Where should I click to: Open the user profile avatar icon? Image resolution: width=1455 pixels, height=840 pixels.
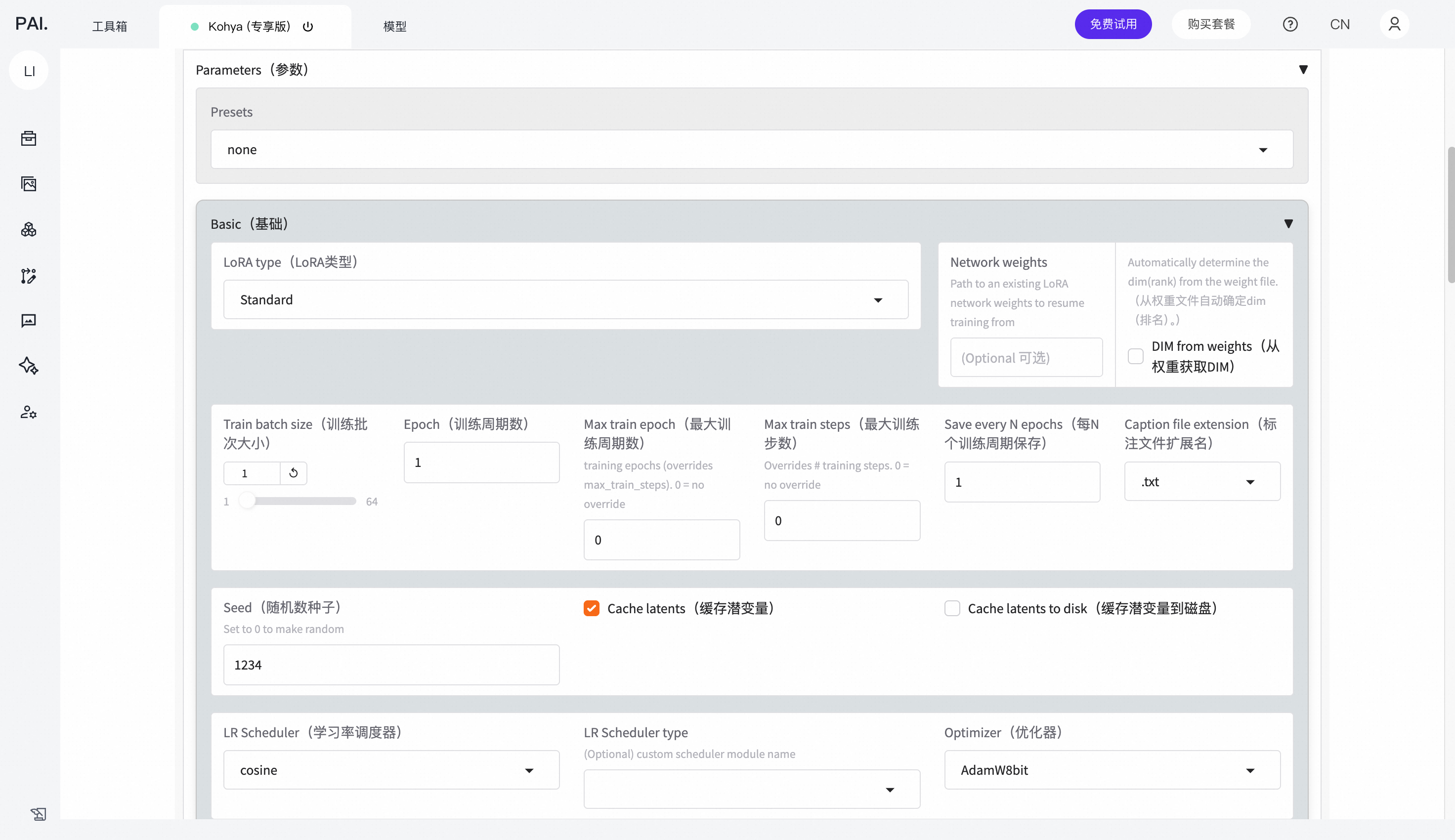(x=1394, y=24)
